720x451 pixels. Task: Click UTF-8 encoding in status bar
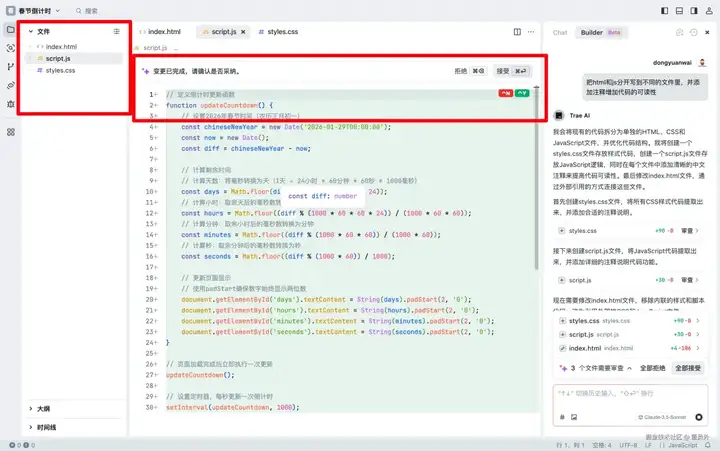click(x=628, y=445)
